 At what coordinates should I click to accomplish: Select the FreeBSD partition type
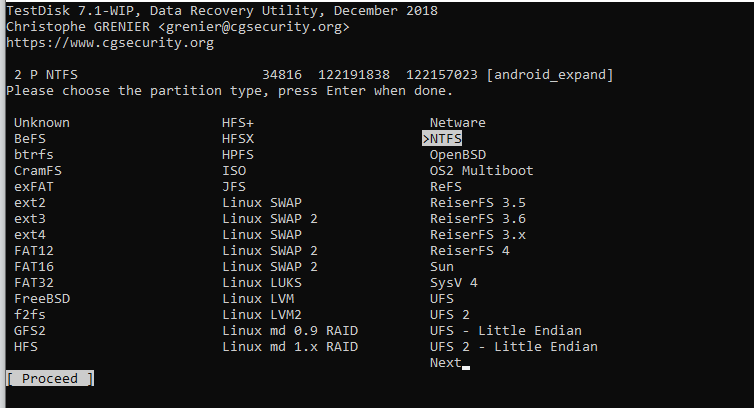click(x=43, y=299)
